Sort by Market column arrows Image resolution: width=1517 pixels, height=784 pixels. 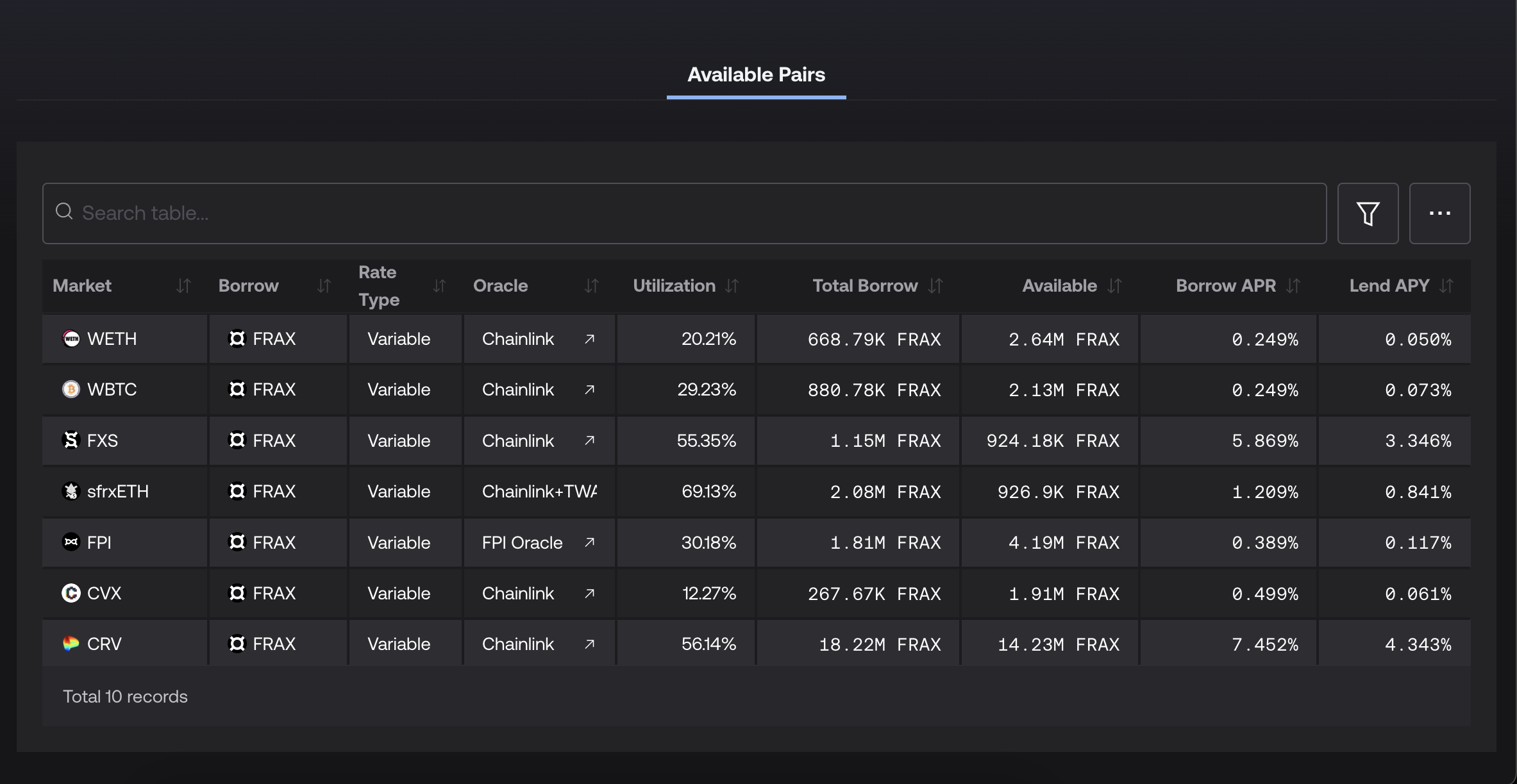tap(184, 286)
